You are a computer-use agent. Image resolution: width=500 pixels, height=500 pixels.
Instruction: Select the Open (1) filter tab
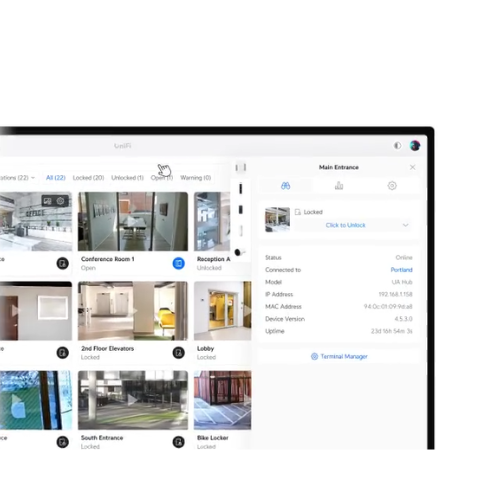162,178
